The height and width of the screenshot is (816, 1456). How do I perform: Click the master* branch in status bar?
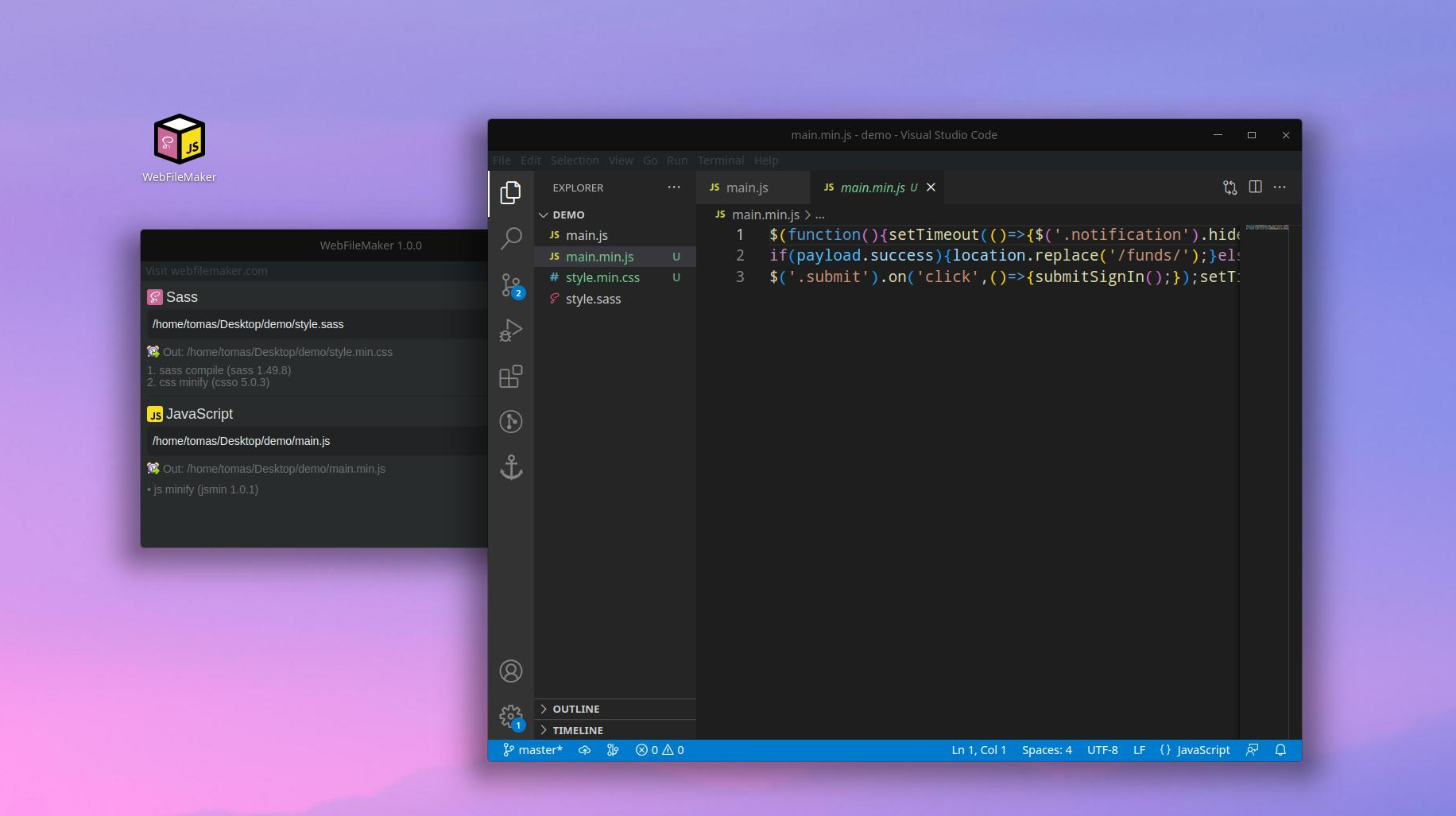[x=532, y=750]
